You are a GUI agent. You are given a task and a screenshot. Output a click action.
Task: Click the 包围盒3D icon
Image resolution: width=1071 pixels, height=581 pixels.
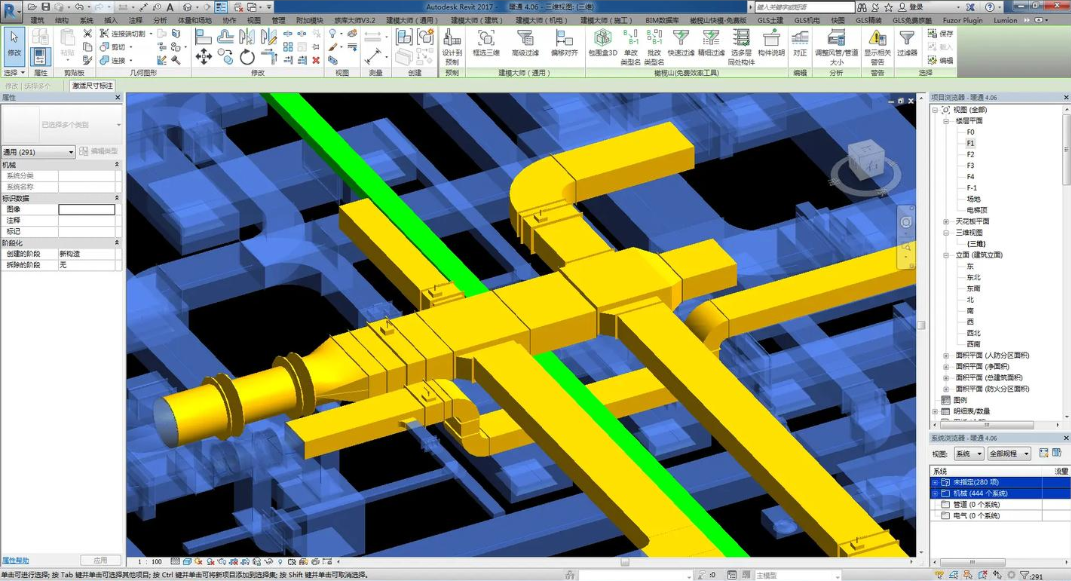602,40
